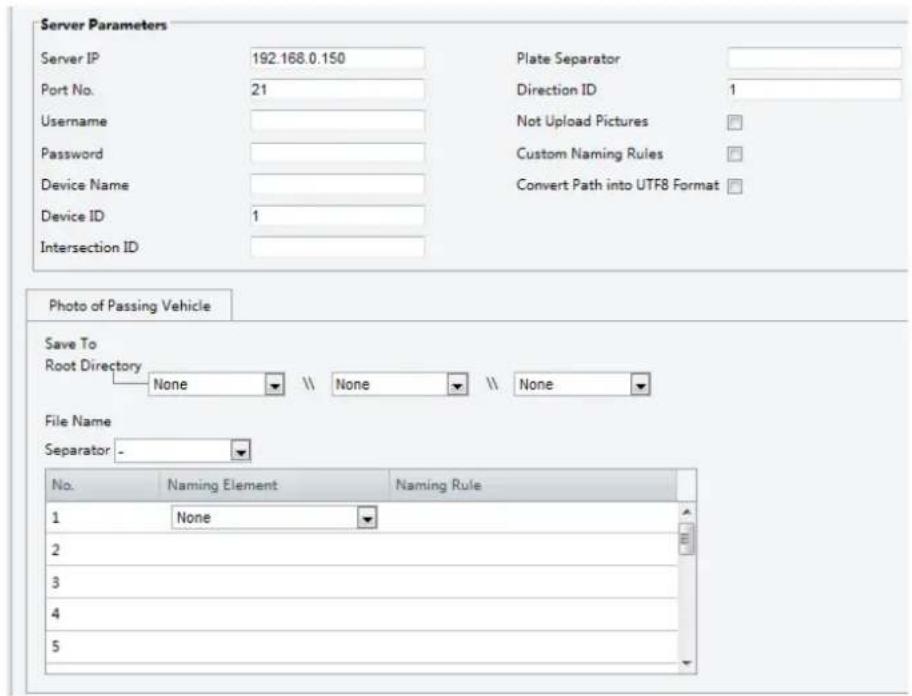The image size is (912, 696).
Task: Click the Naming Rule column header
Action: tap(533, 485)
